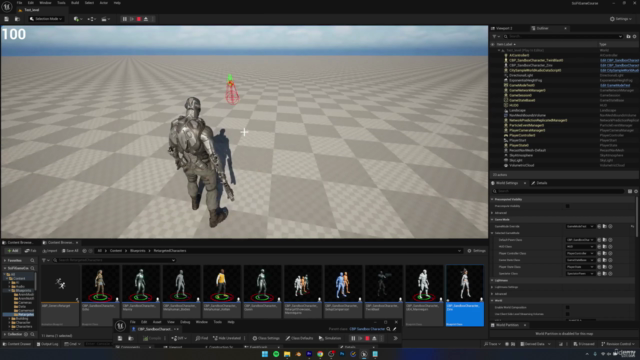
Task: Open Class Defaults in blueprint editor
Action: click(299, 338)
